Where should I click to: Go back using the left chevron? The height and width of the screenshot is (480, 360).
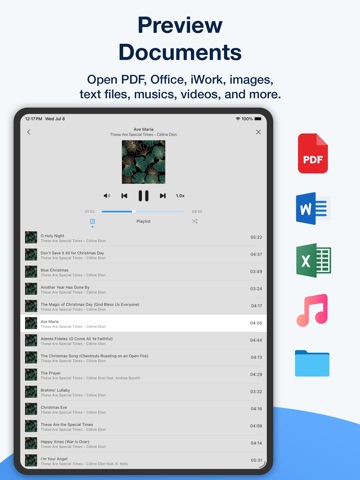pos(29,132)
